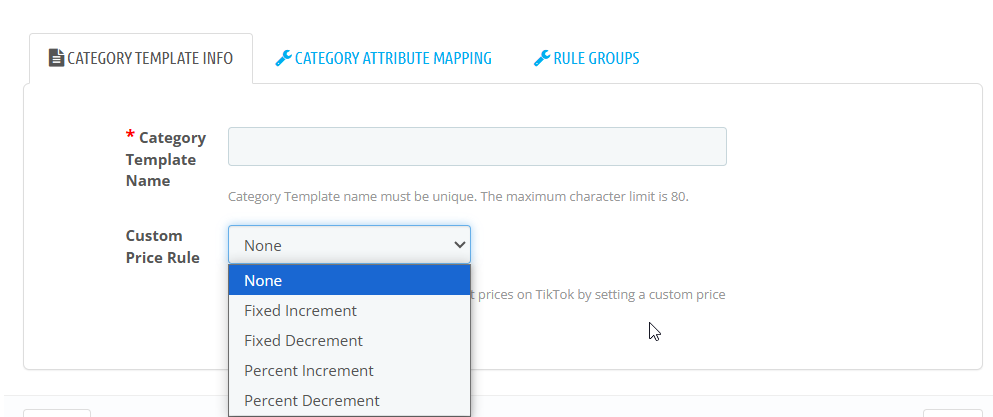The image size is (993, 417).
Task: Click the document icon on Category Template Info tab
Action: [56, 58]
